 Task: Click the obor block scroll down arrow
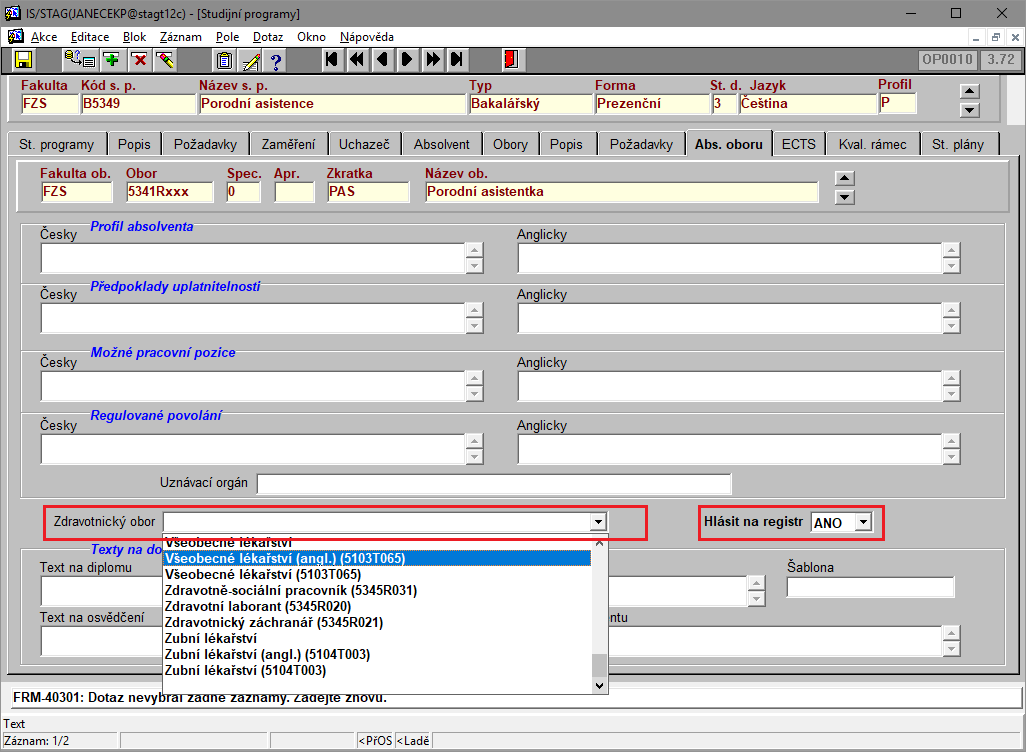click(845, 197)
